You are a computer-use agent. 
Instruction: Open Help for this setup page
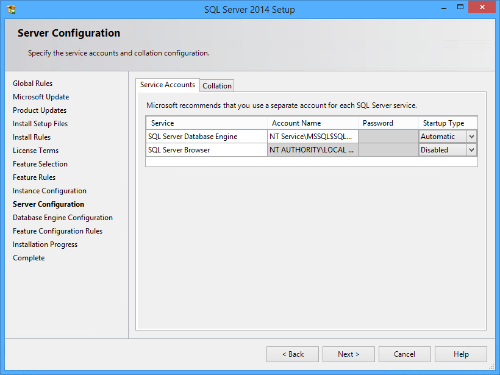[461, 354]
